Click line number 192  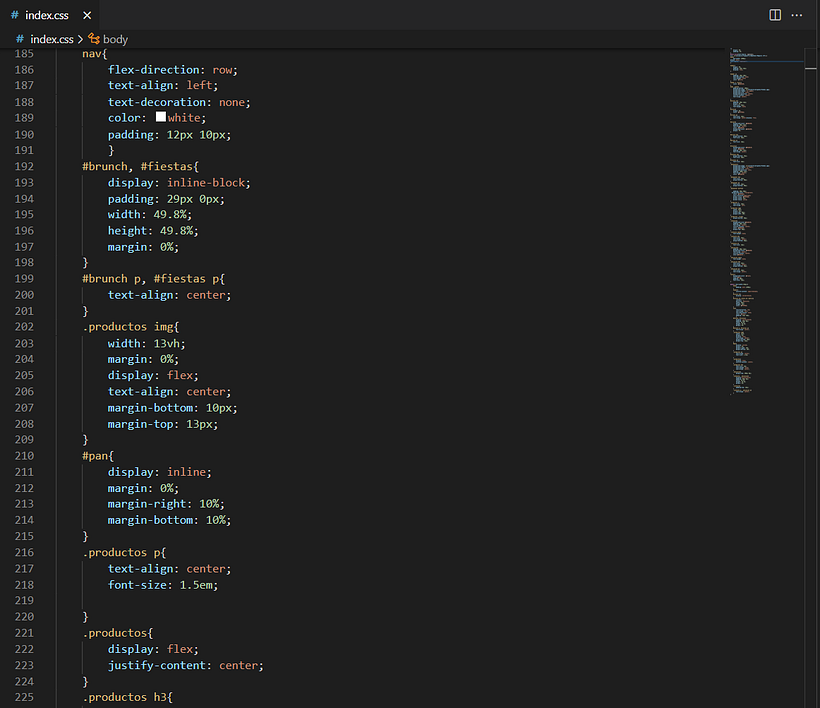(x=24, y=166)
